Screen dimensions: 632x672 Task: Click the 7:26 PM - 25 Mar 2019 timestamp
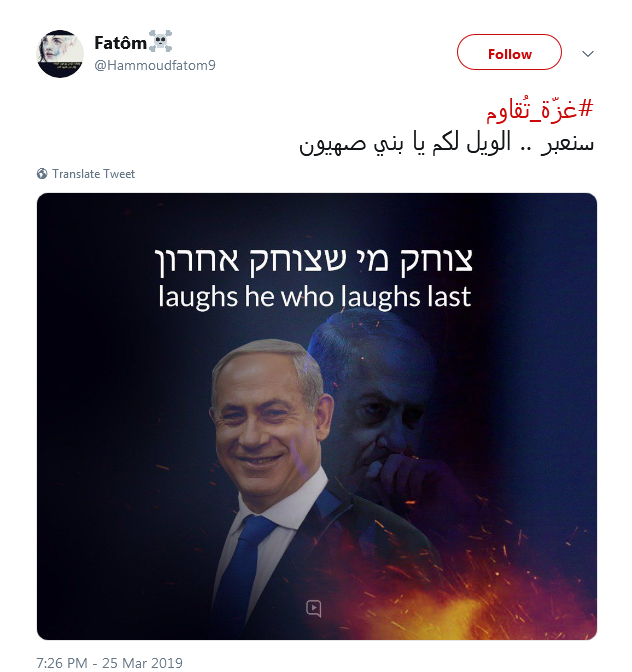tap(110, 663)
